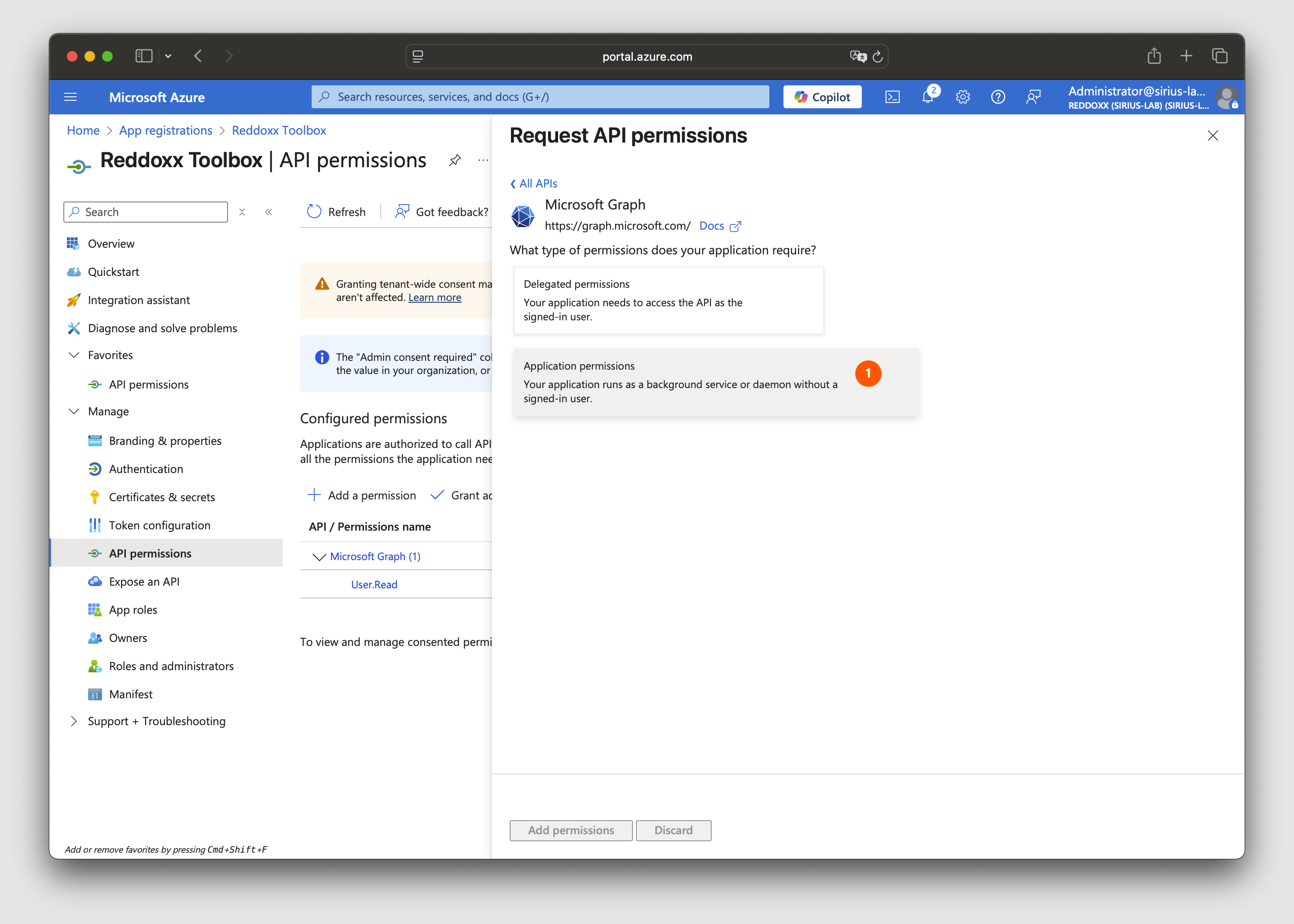
Task: Open the Docs external link icon
Action: pyautogui.click(x=735, y=227)
